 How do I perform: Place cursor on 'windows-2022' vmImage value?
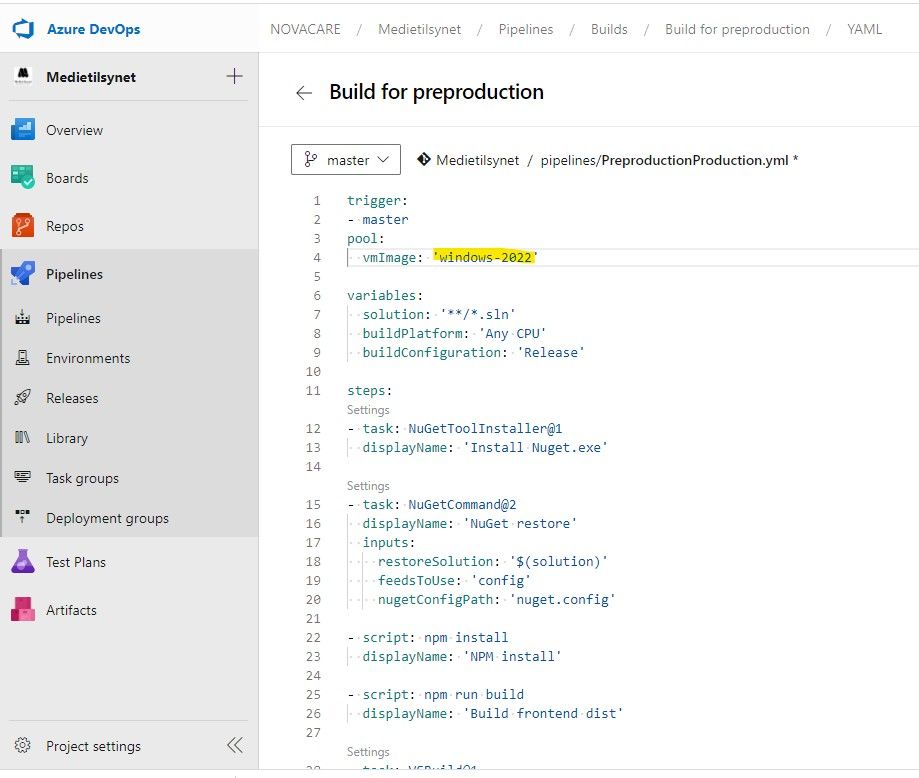tap(485, 257)
